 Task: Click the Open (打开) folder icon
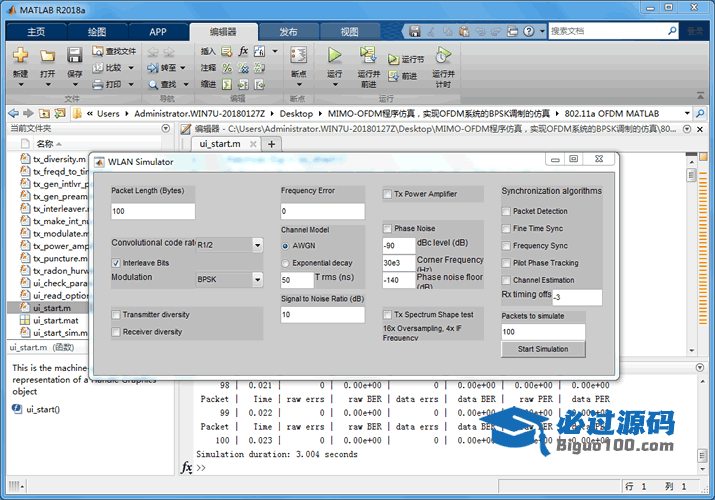[47, 56]
